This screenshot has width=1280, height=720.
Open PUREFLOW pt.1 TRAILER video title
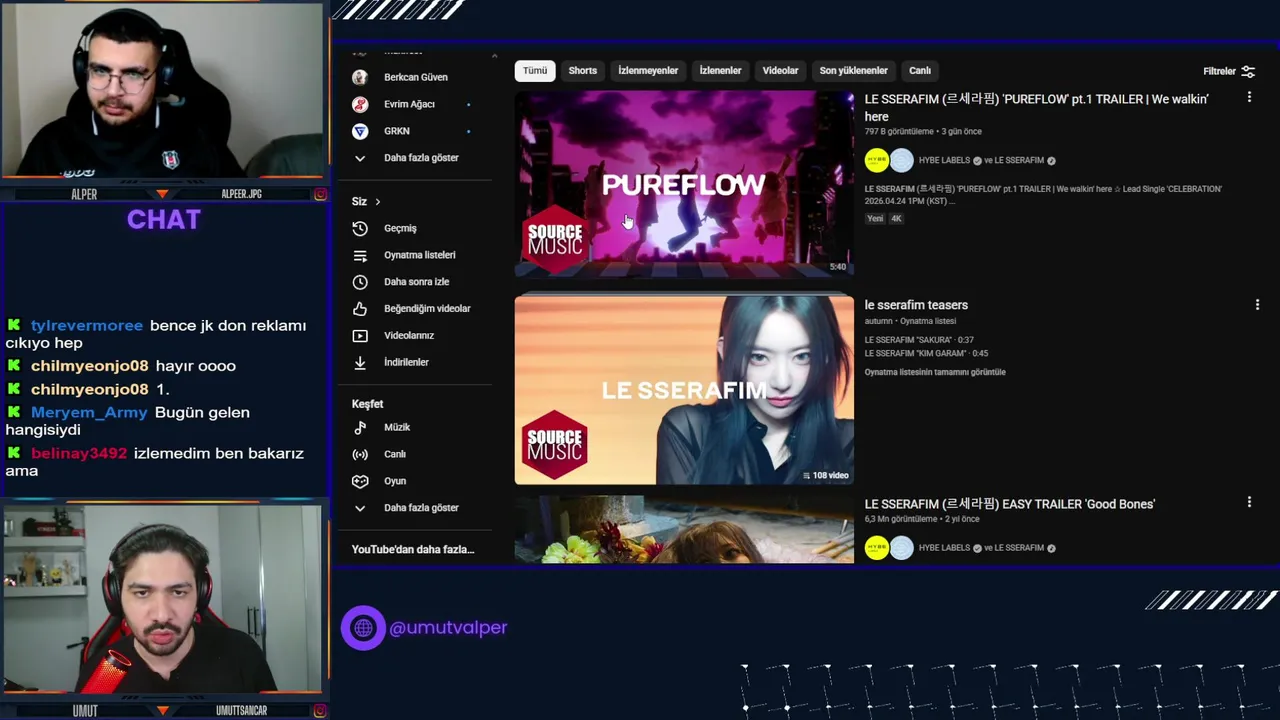coord(1037,108)
